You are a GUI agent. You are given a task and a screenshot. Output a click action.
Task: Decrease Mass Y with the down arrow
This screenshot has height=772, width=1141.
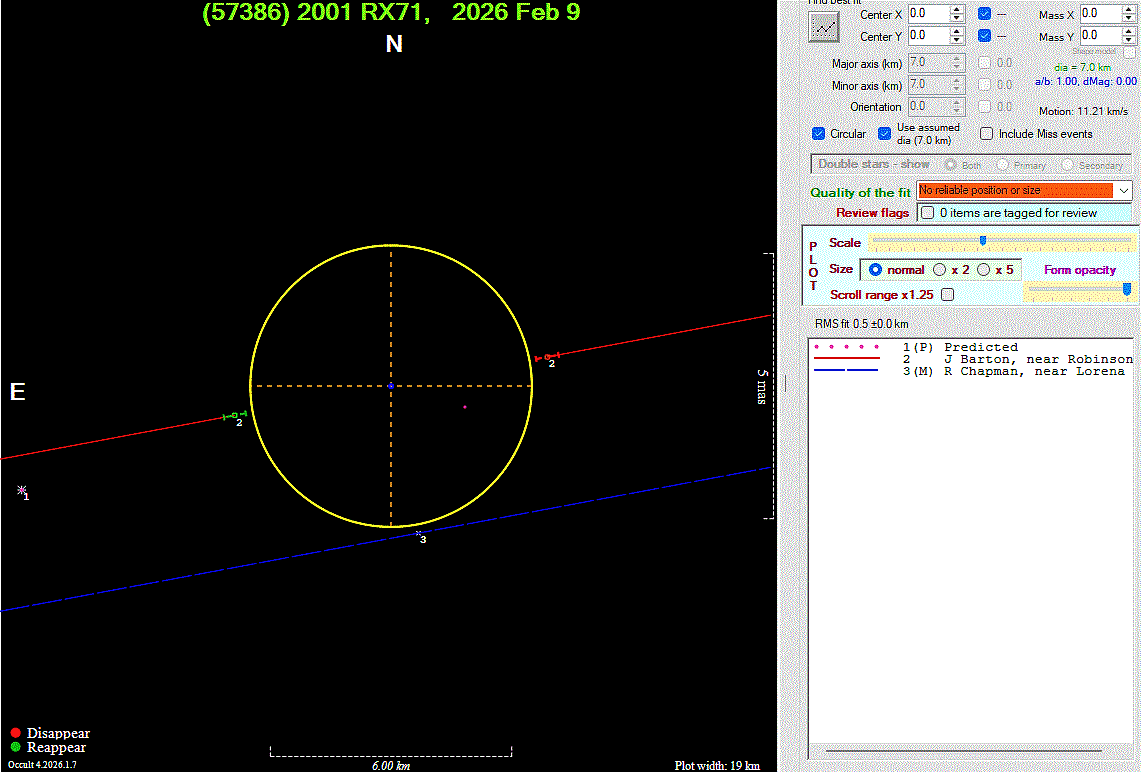(1129, 40)
